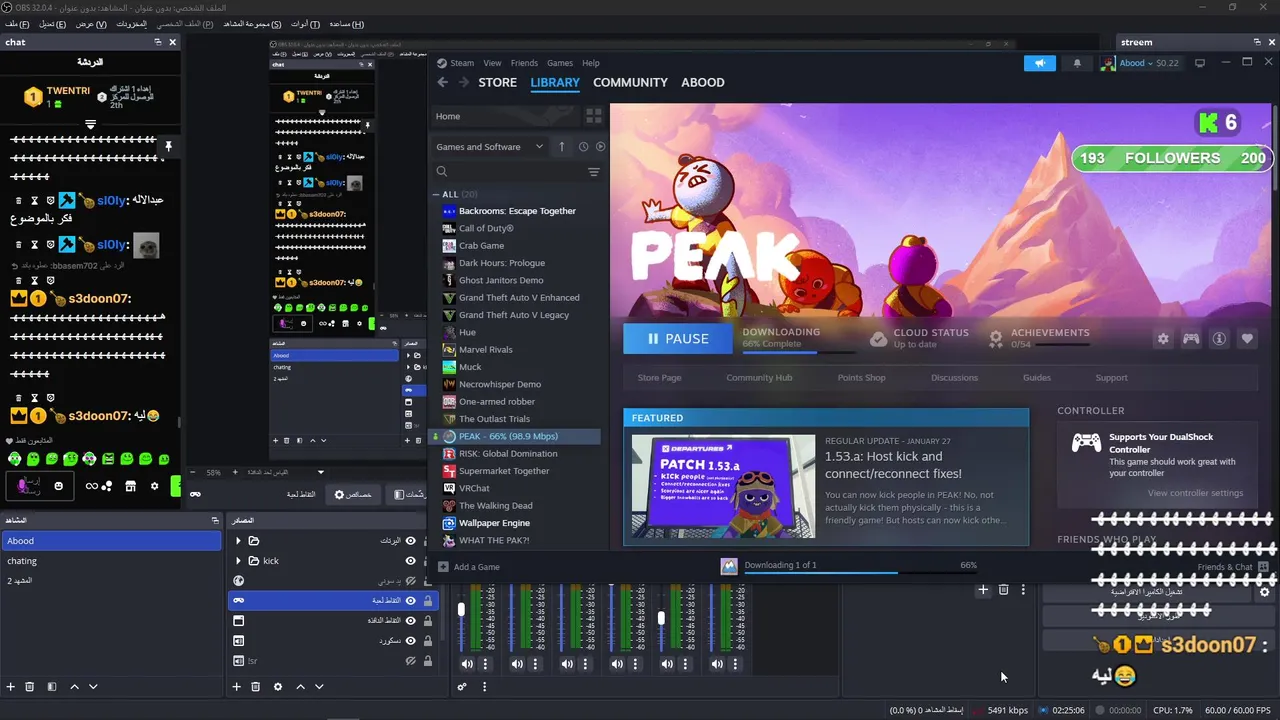Open advanced audio properties gears icon
The width and height of the screenshot is (1280, 720).
coord(462,687)
